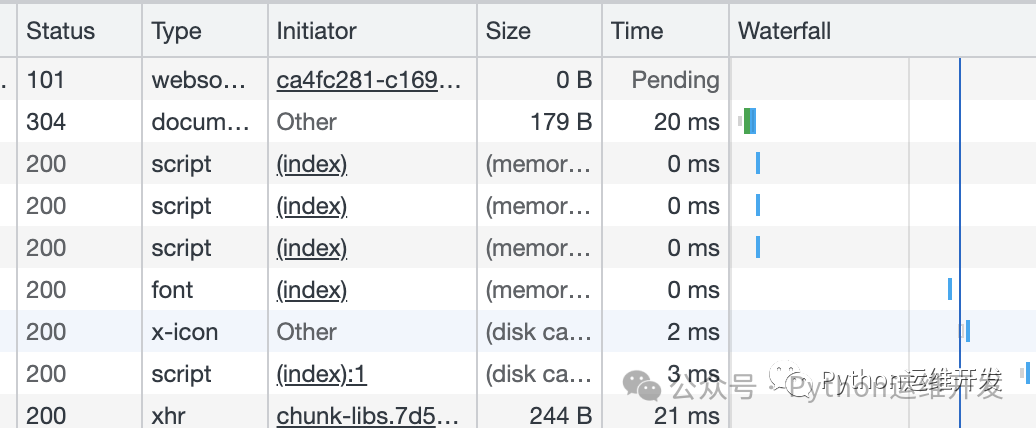Viewport: 1036px width, 428px height.
Task: Sort requests by the Size column header
Action: point(508,31)
